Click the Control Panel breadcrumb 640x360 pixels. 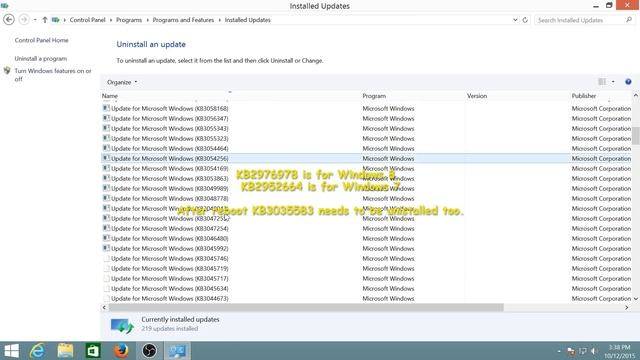click(87, 20)
